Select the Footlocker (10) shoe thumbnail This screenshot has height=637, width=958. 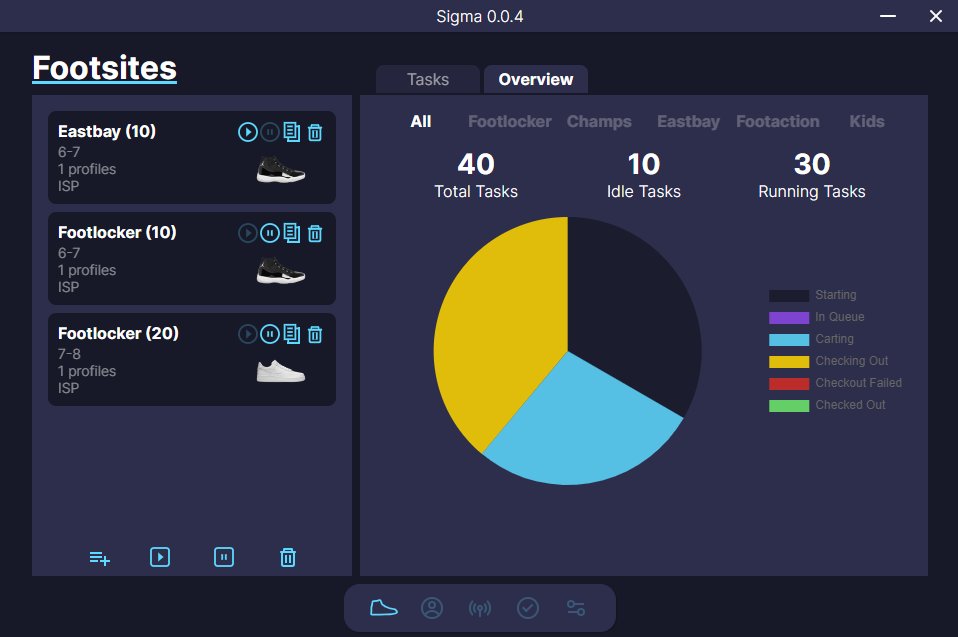click(280, 270)
